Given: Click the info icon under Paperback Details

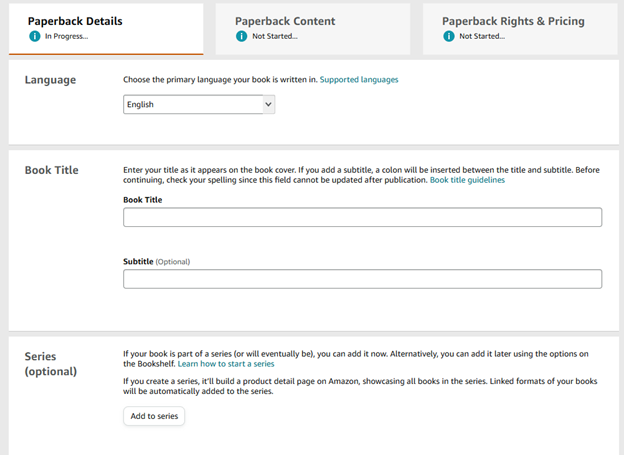Looking at the screenshot, I should pyautogui.click(x=35, y=36).
